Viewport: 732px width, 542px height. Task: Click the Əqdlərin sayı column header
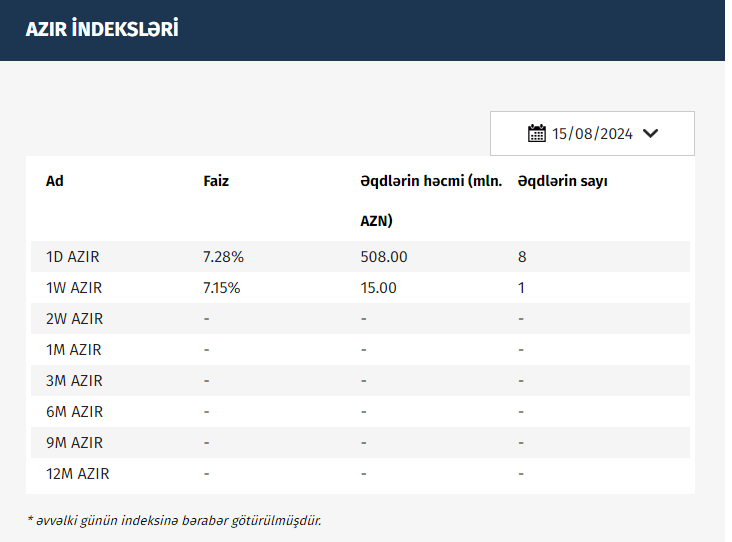coord(562,181)
